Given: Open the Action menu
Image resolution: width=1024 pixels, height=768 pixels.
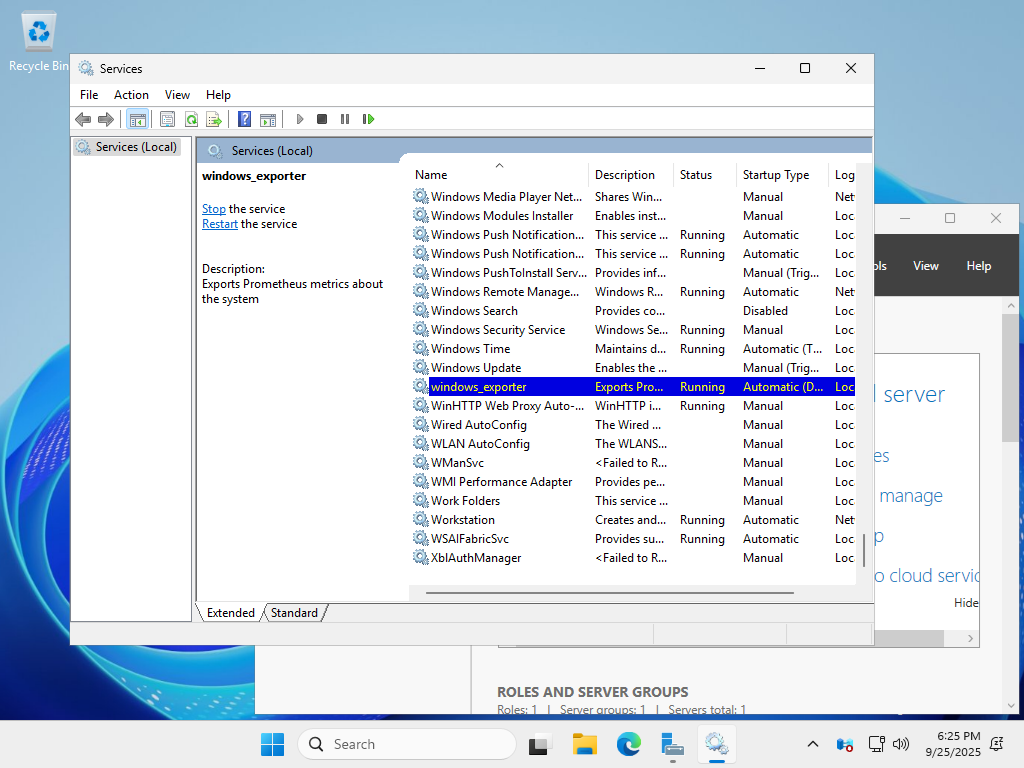Looking at the screenshot, I should tap(131, 95).
